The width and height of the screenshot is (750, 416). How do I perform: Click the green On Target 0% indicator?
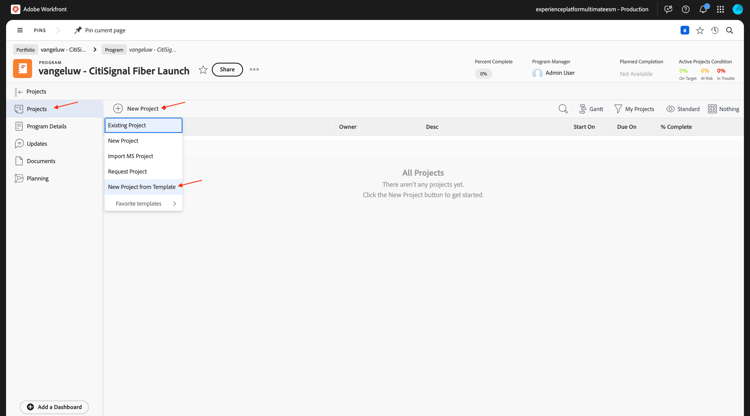(683, 71)
